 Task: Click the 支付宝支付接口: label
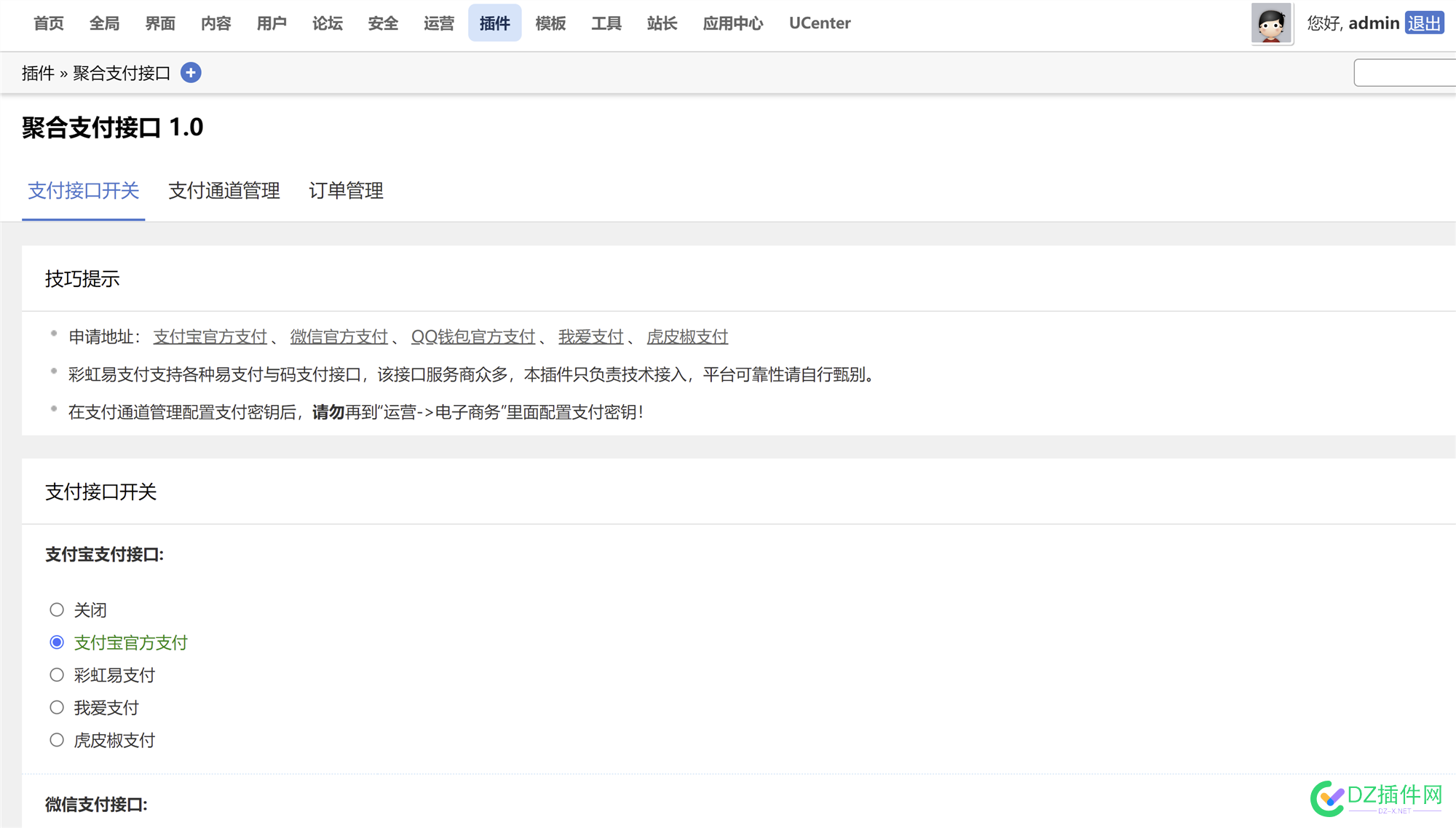click(x=105, y=555)
